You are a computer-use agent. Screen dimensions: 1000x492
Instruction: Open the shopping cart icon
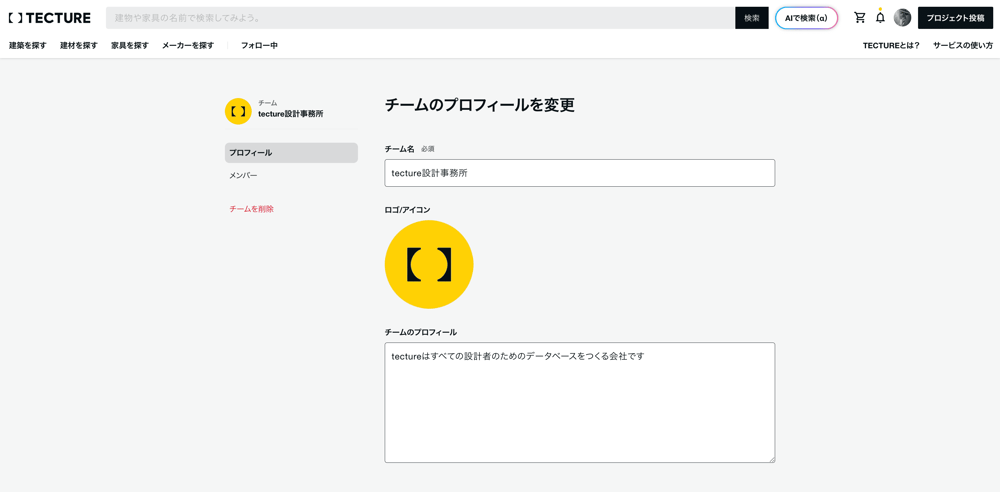pos(859,18)
